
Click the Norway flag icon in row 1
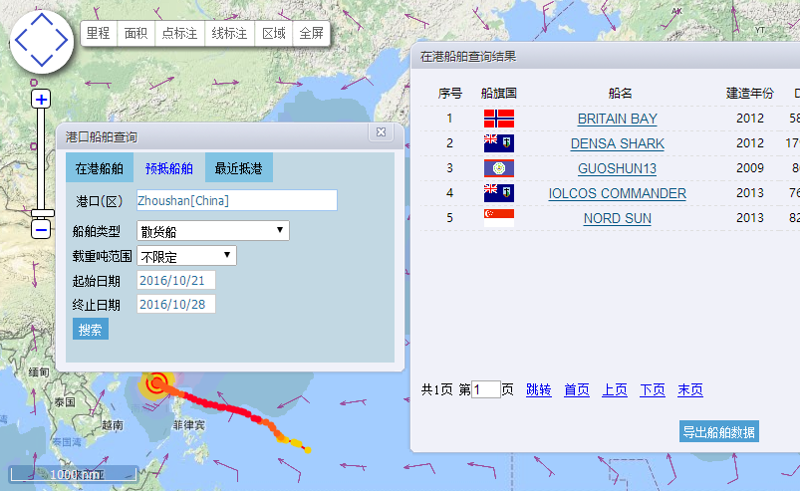498,118
